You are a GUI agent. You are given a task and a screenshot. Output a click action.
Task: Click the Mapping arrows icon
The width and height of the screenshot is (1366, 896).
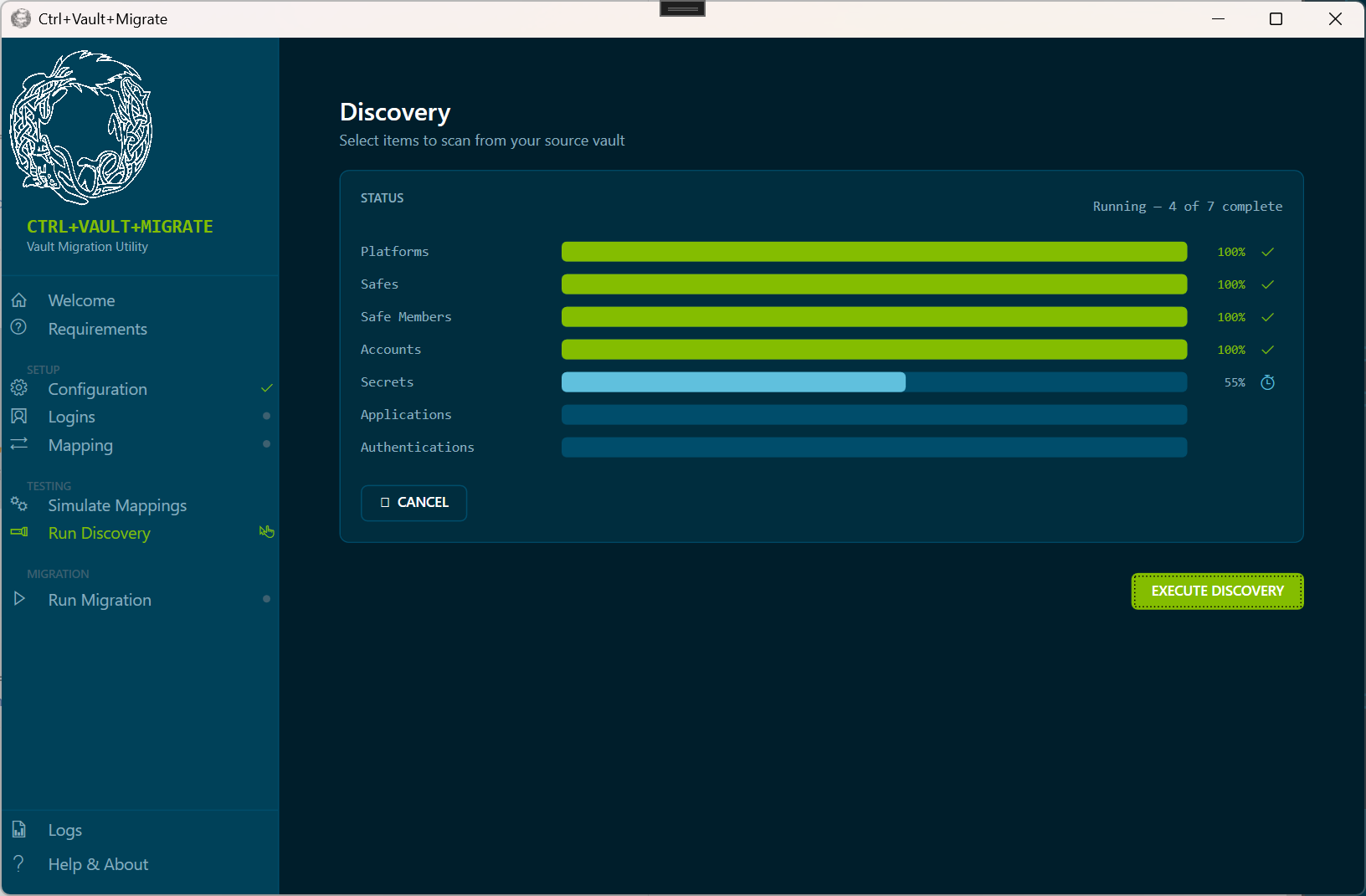[19, 443]
